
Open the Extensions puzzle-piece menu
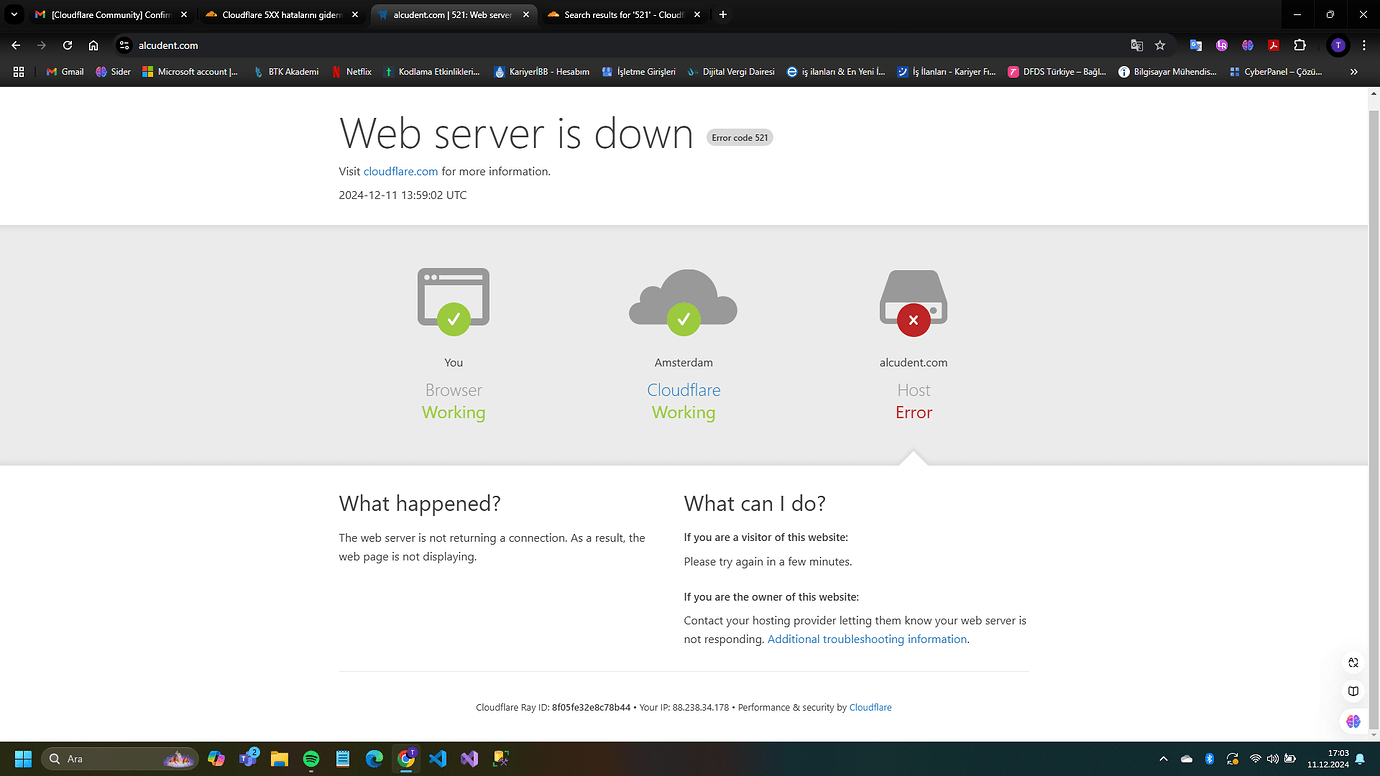click(1300, 45)
